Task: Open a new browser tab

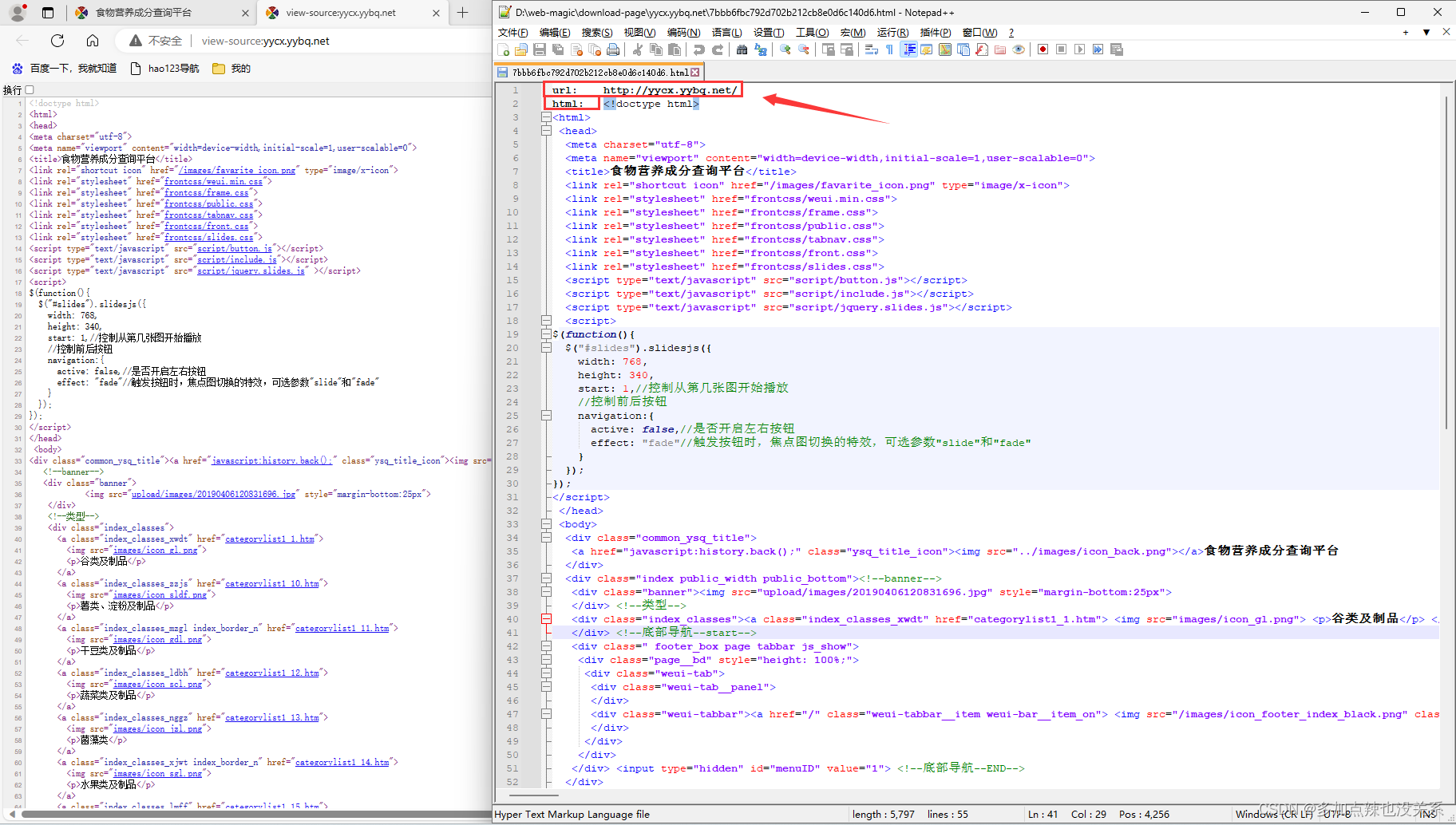Action: (463, 13)
